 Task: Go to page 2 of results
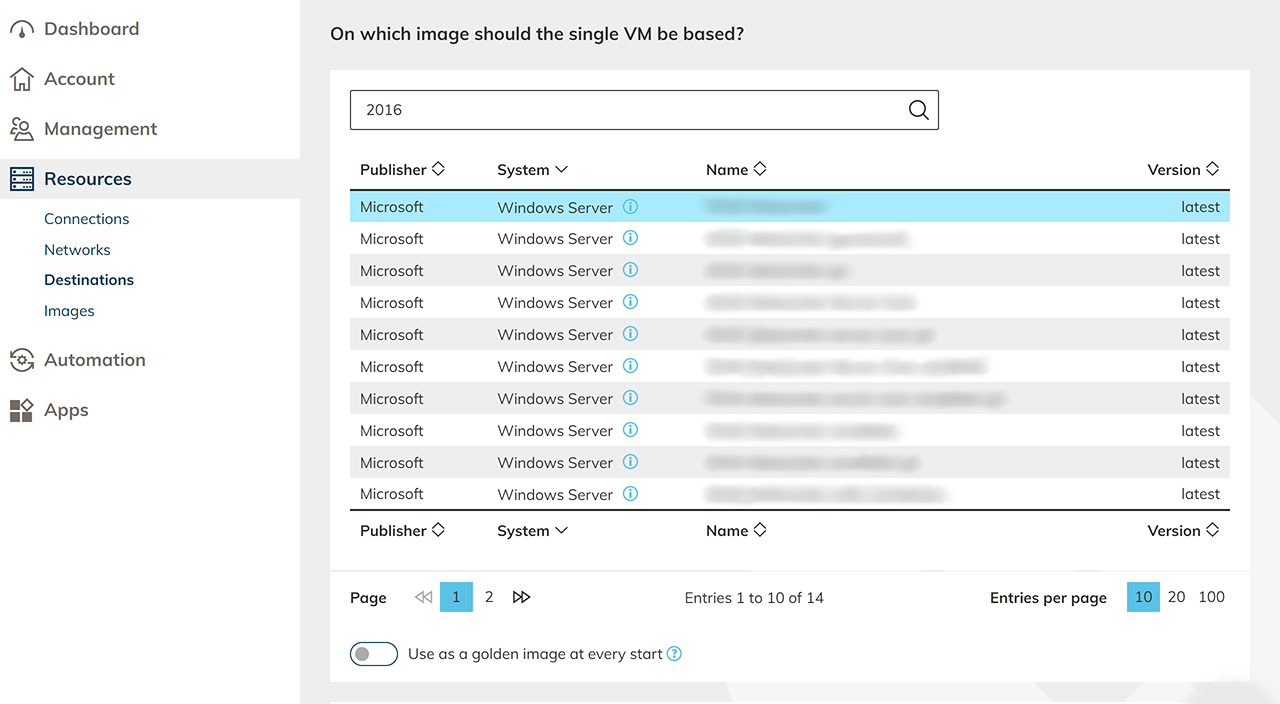(x=489, y=597)
